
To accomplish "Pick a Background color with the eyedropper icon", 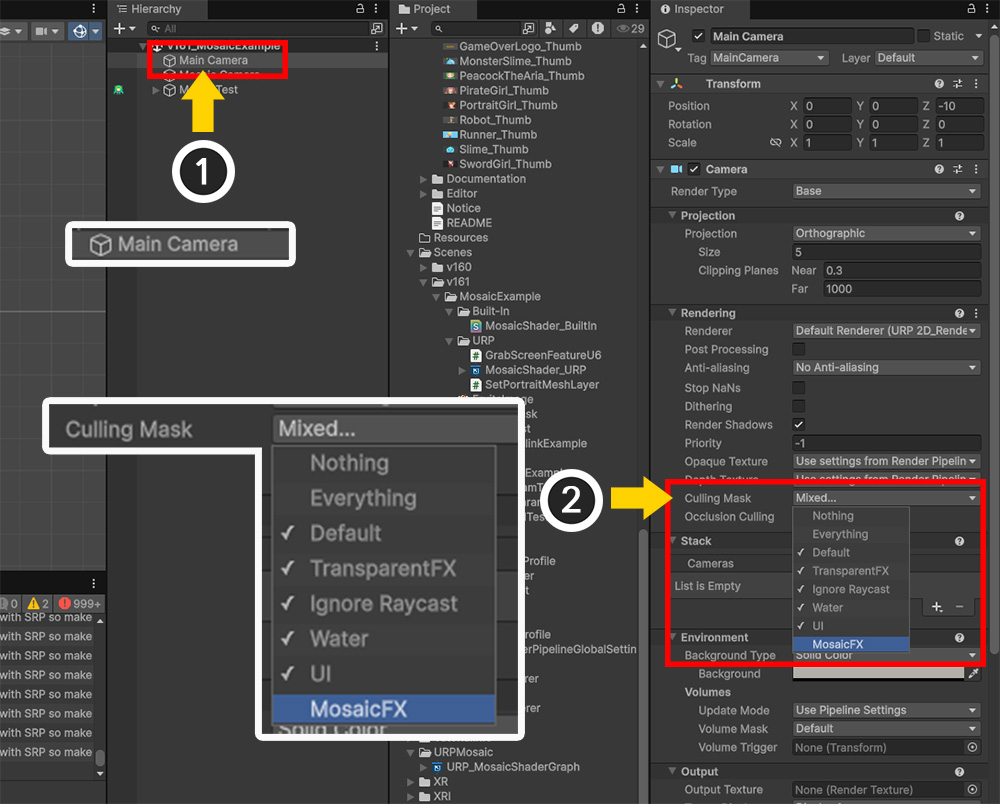I will [973, 673].
